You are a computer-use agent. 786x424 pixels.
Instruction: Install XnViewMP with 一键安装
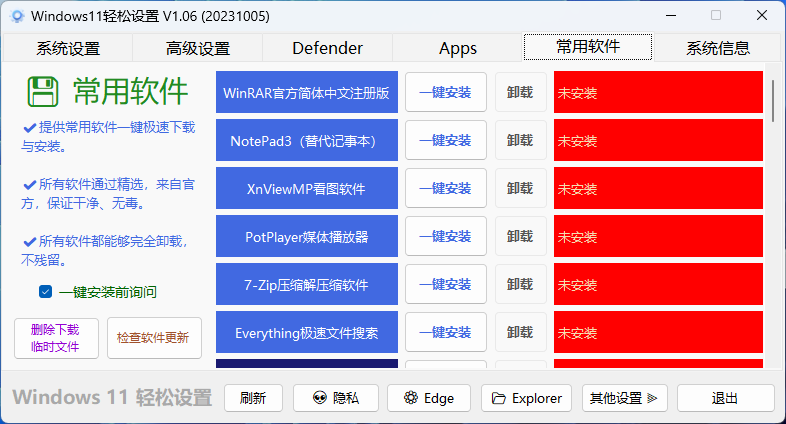[x=446, y=188]
